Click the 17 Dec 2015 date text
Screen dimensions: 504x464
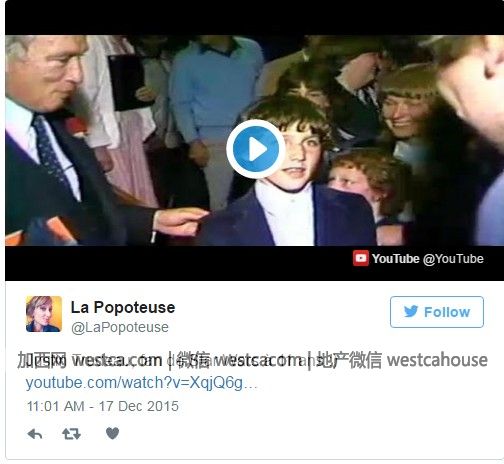pyautogui.click(x=139, y=406)
